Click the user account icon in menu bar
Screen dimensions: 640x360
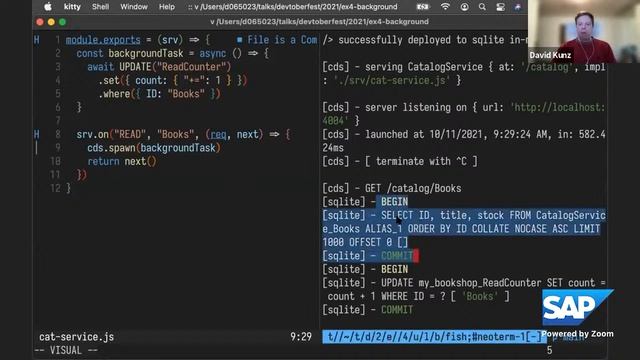[464, 7]
